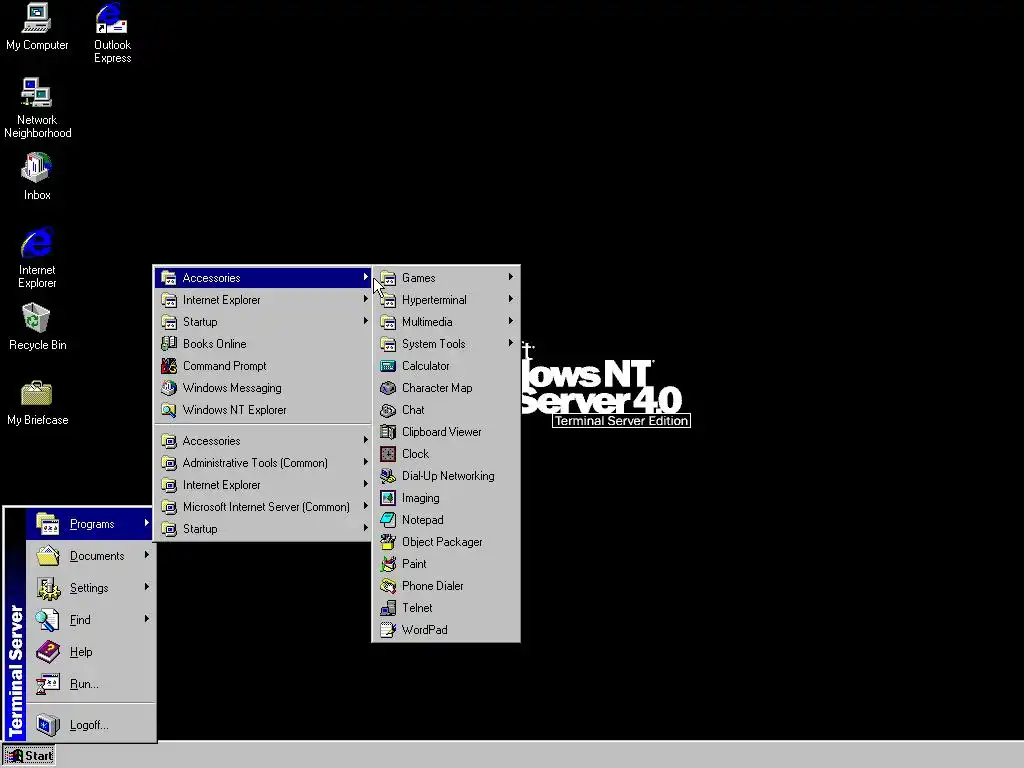Expand upper Internet Explorer program group

point(263,300)
